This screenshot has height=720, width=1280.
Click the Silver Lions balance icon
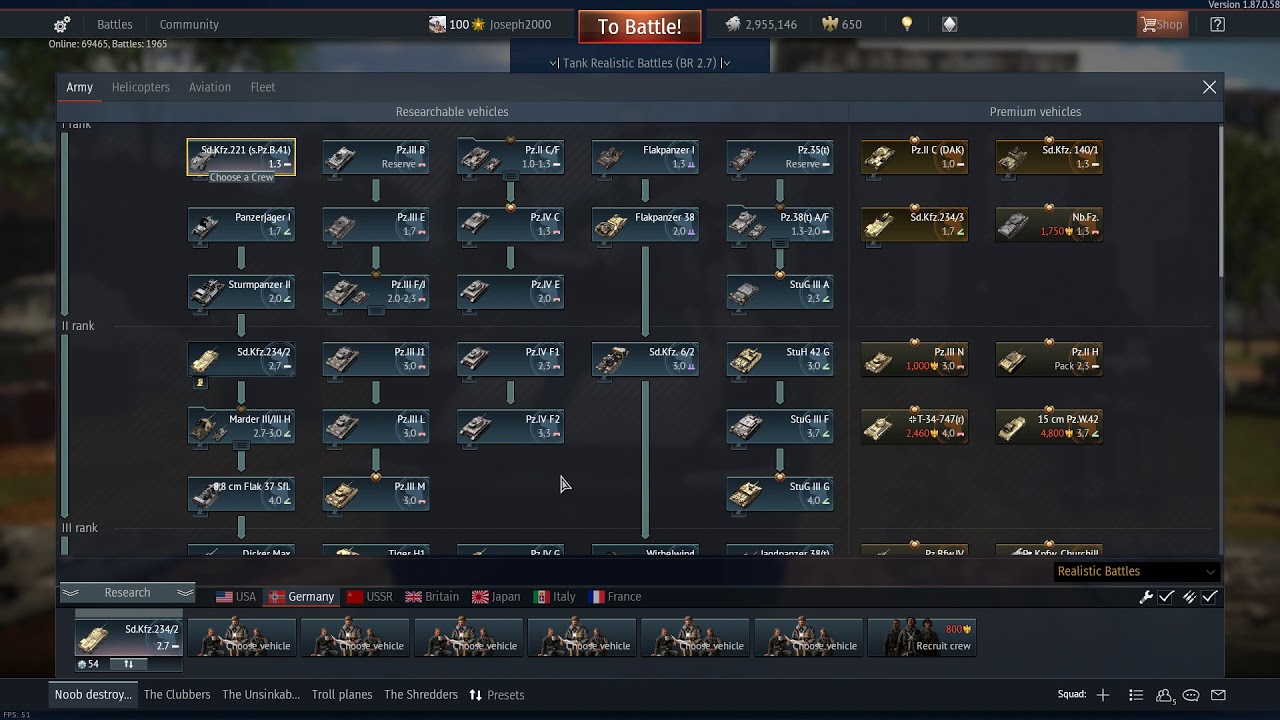coord(733,24)
